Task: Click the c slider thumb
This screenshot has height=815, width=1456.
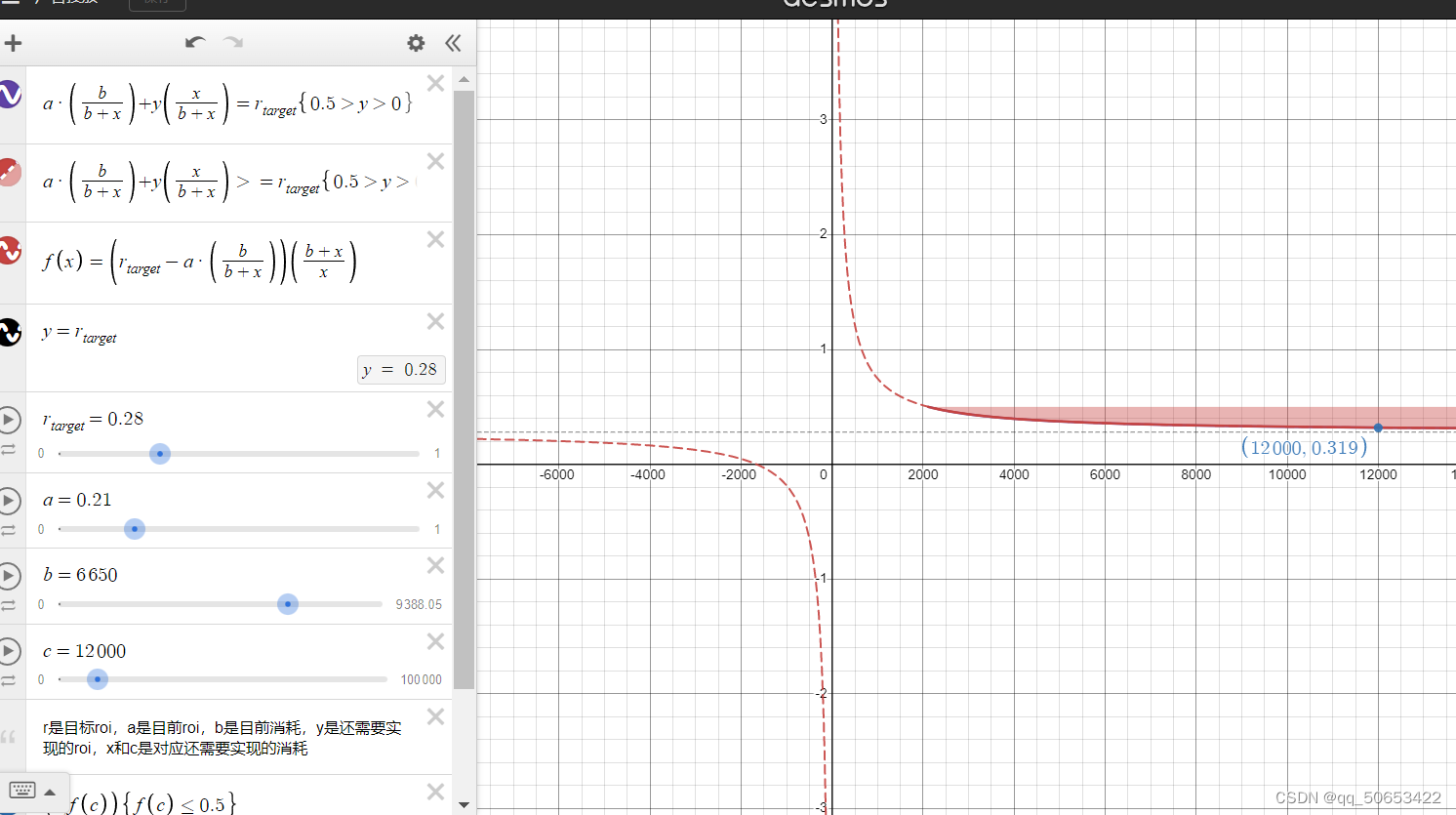Action: coord(98,679)
